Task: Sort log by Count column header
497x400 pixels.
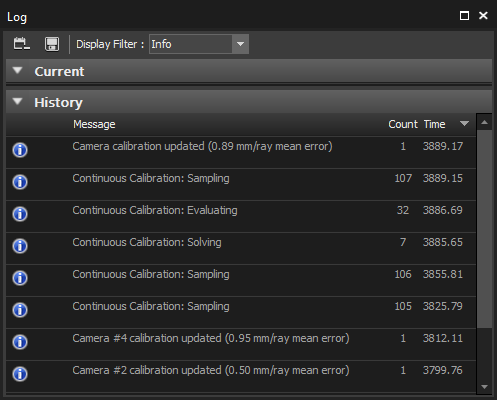Action: click(403, 124)
